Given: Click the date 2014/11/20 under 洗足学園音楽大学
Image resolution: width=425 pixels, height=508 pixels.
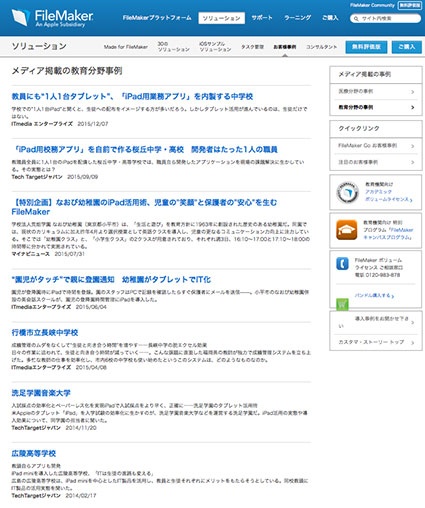Looking at the screenshot, I should (x=81, y=427).
